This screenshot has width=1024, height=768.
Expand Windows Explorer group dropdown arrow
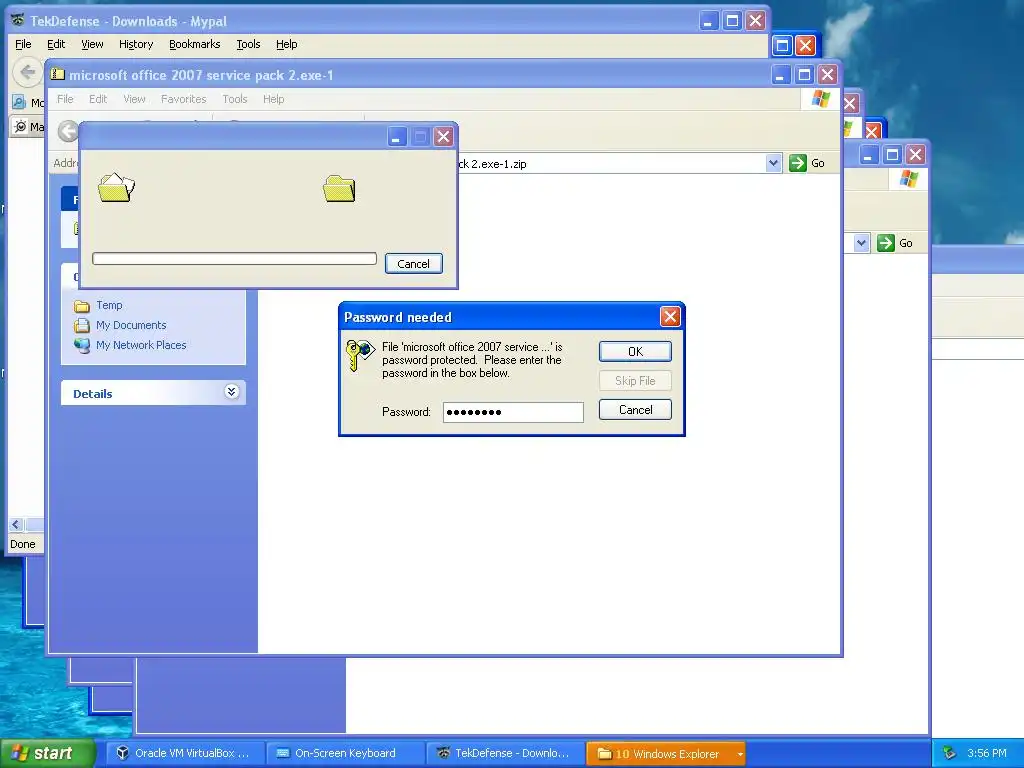click(x=740, y=754)
